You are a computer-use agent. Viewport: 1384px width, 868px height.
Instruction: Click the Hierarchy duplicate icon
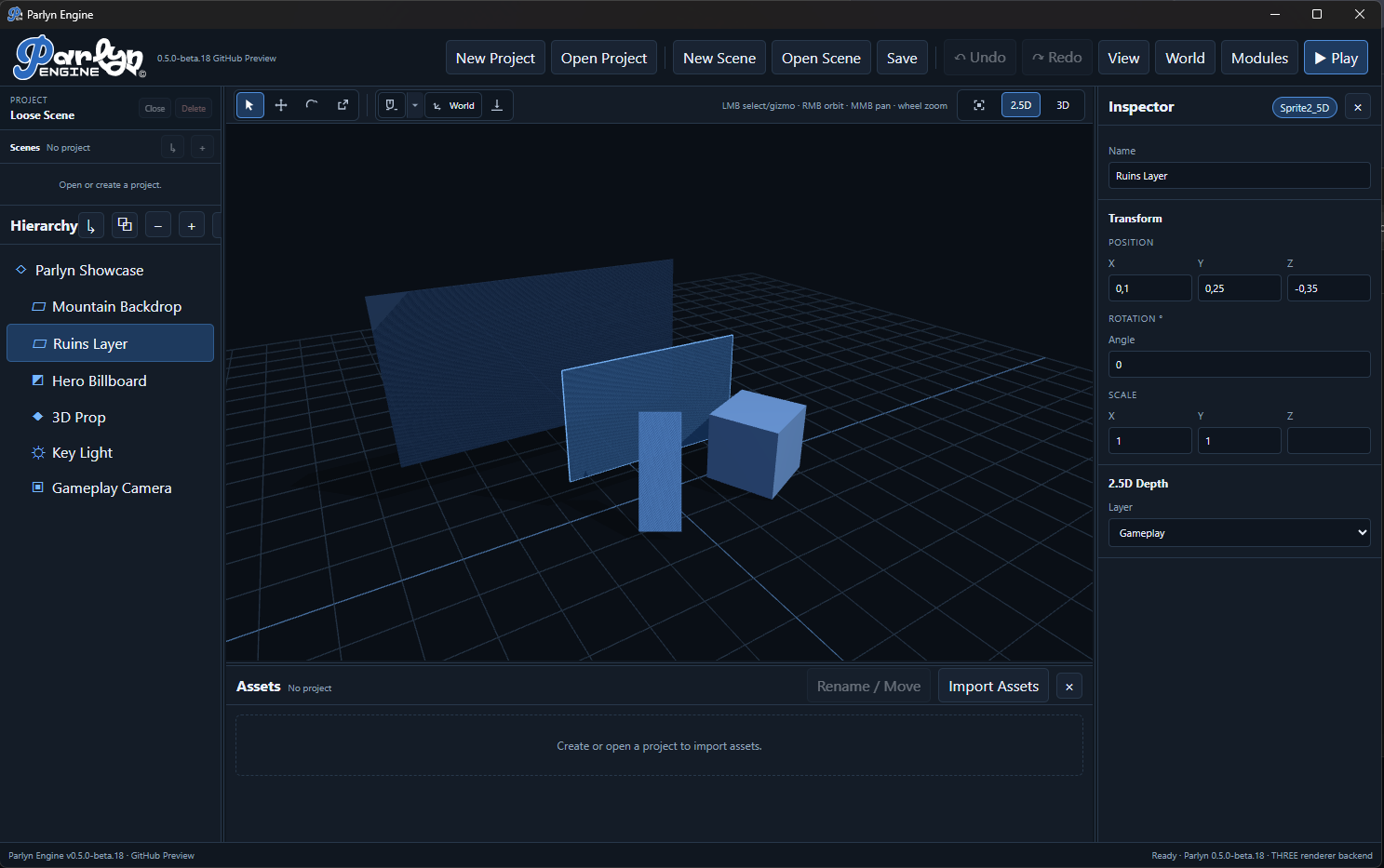pos(125,225)
